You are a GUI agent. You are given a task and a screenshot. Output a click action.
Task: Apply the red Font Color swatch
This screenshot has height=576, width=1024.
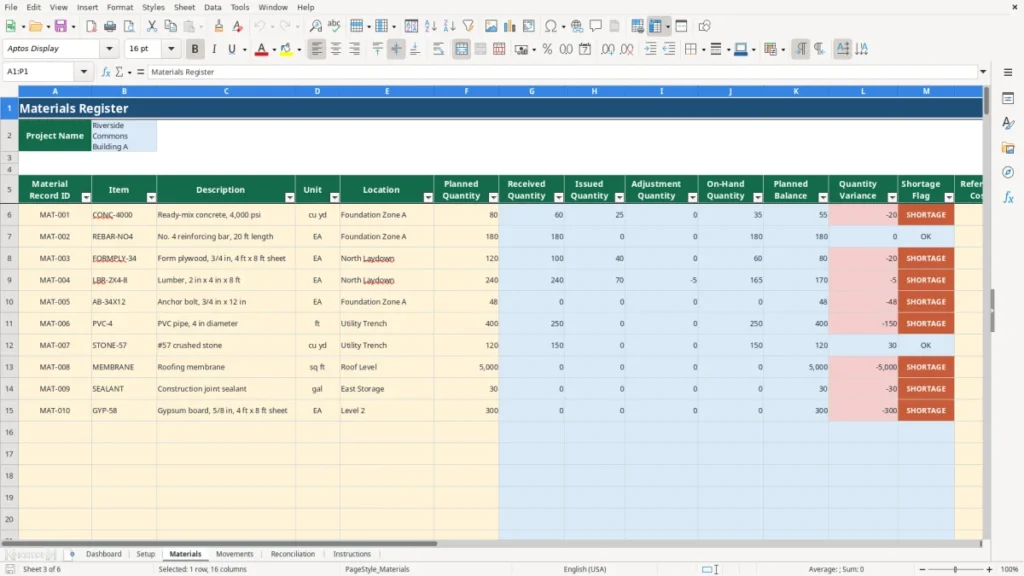[x=261, y=49]
